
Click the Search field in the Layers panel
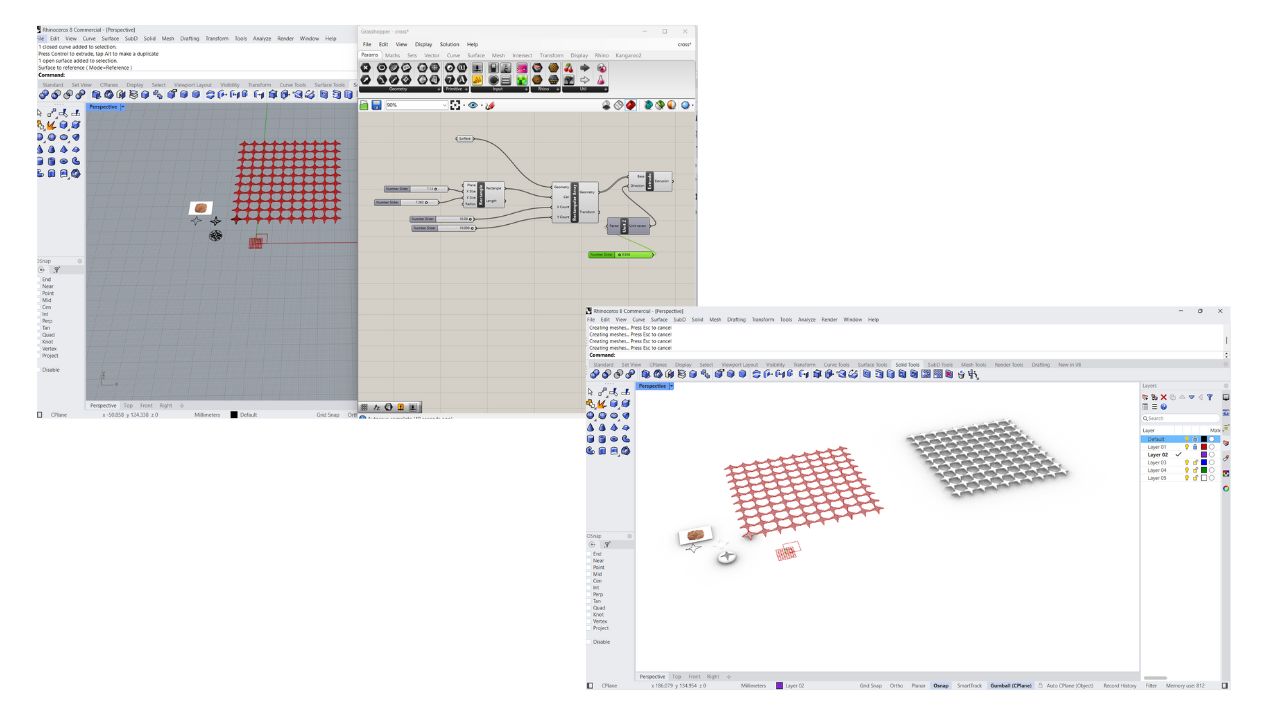pyautogui.click(x=1180, y=418)
